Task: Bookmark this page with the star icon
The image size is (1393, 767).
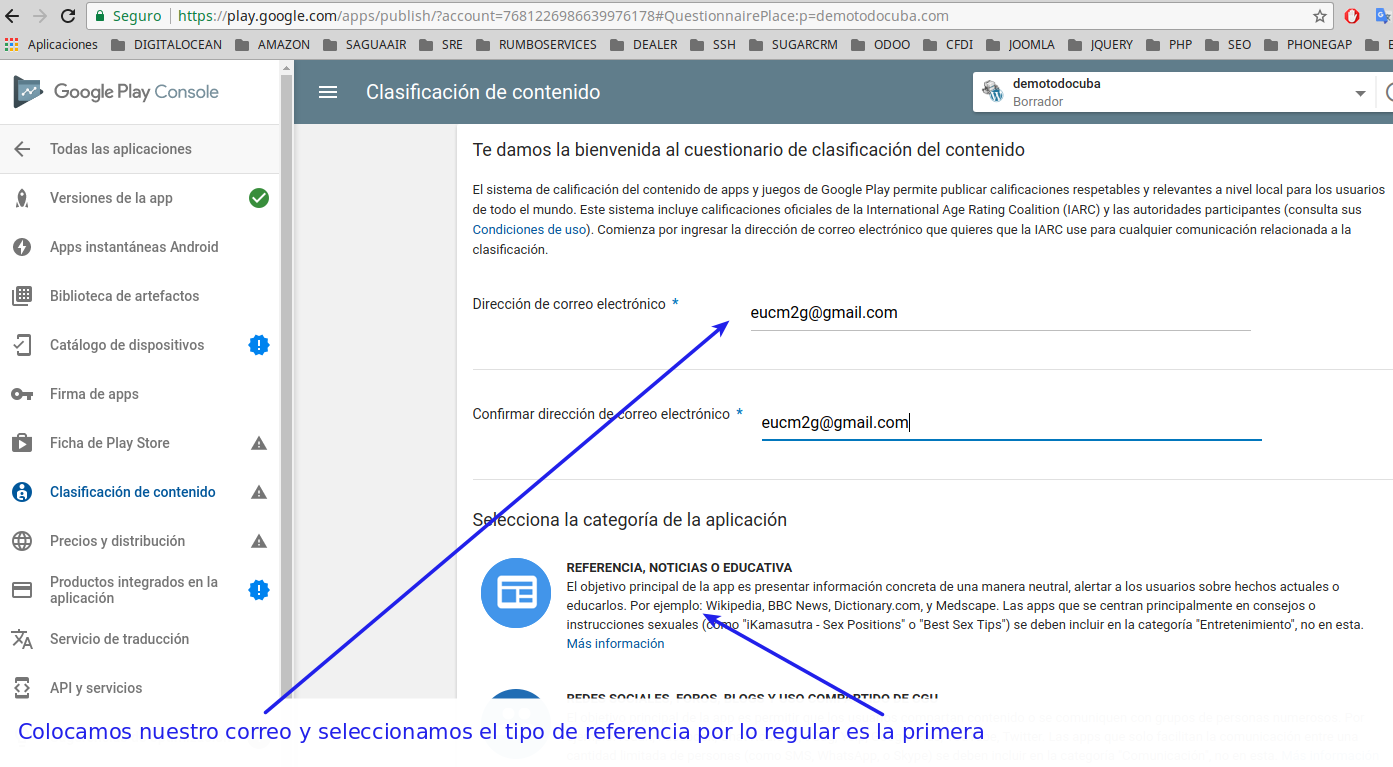Action: pyautogui.click(x=1320, y=16)
